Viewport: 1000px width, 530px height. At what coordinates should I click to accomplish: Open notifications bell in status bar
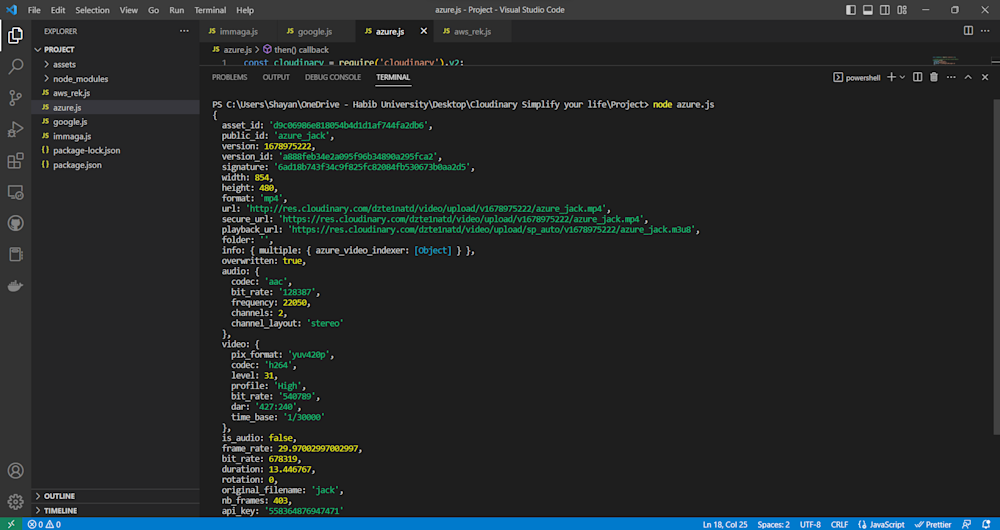986,524
